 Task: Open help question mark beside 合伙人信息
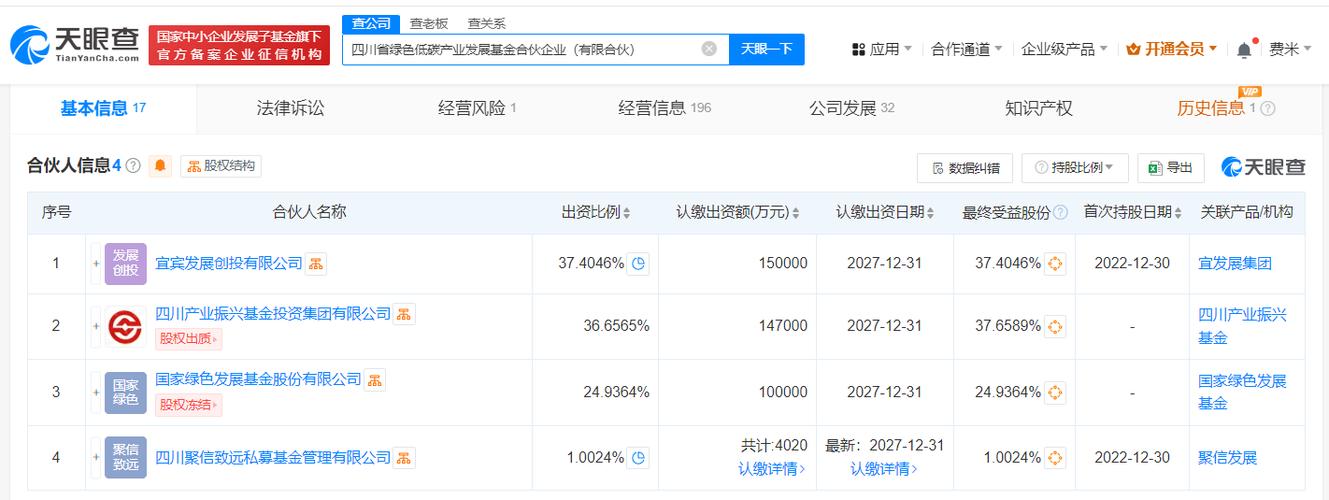pyautogui.click(x=132, y=166)
